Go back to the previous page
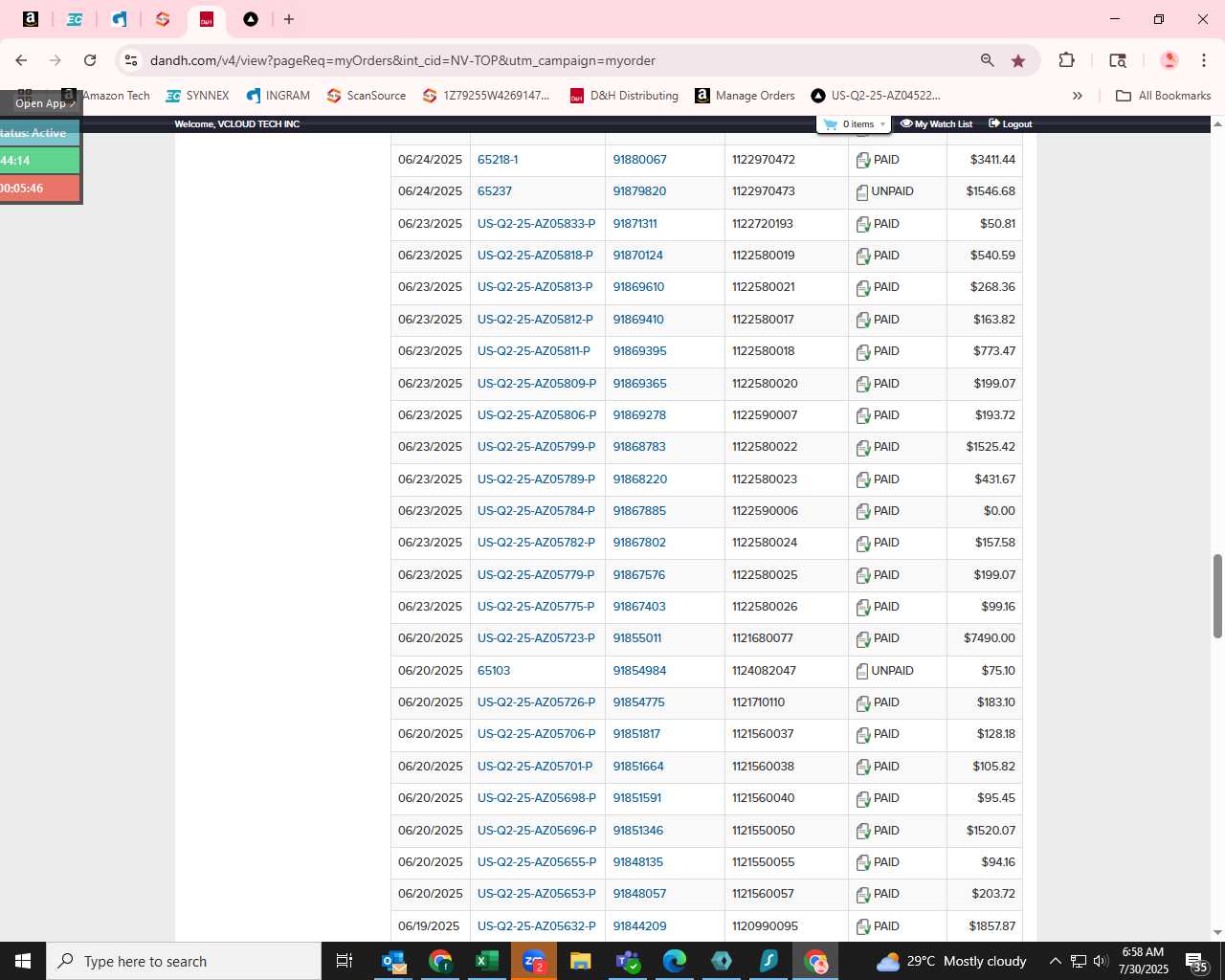This screenshot has width=1225, height=980. pos(21,60)
